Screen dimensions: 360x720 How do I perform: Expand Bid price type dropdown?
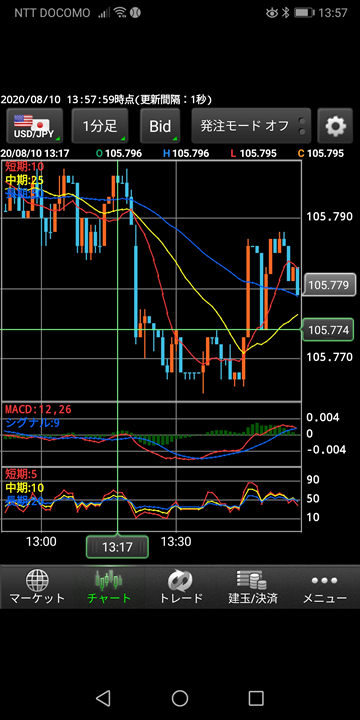160,126
